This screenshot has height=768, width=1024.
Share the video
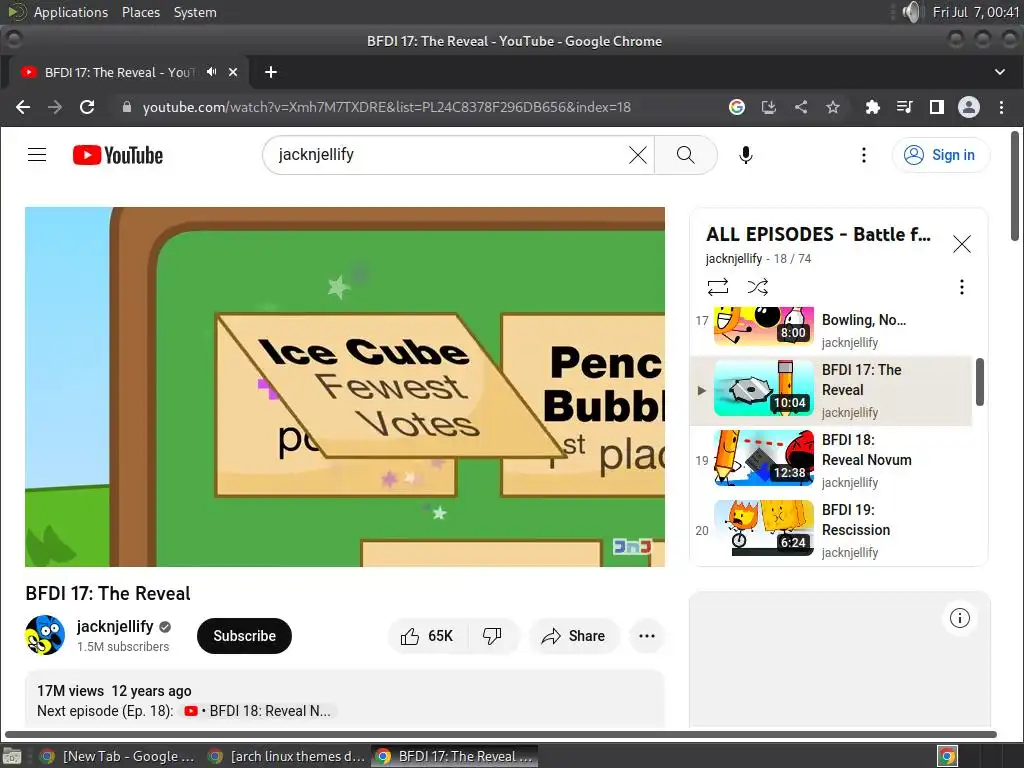(x=573, y=636)
